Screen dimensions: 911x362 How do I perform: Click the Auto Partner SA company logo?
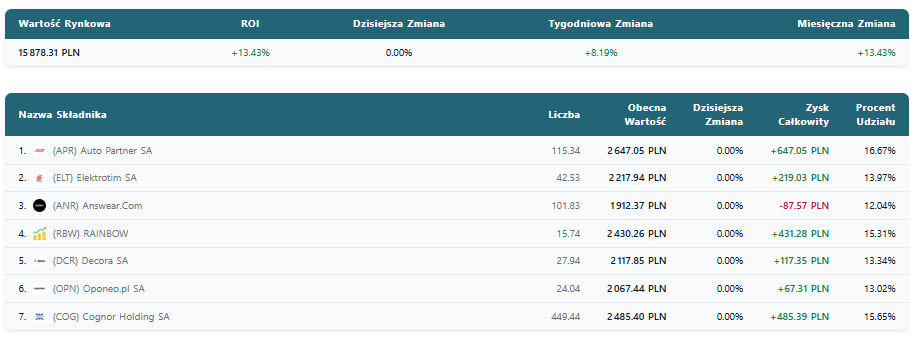[40, 150]
